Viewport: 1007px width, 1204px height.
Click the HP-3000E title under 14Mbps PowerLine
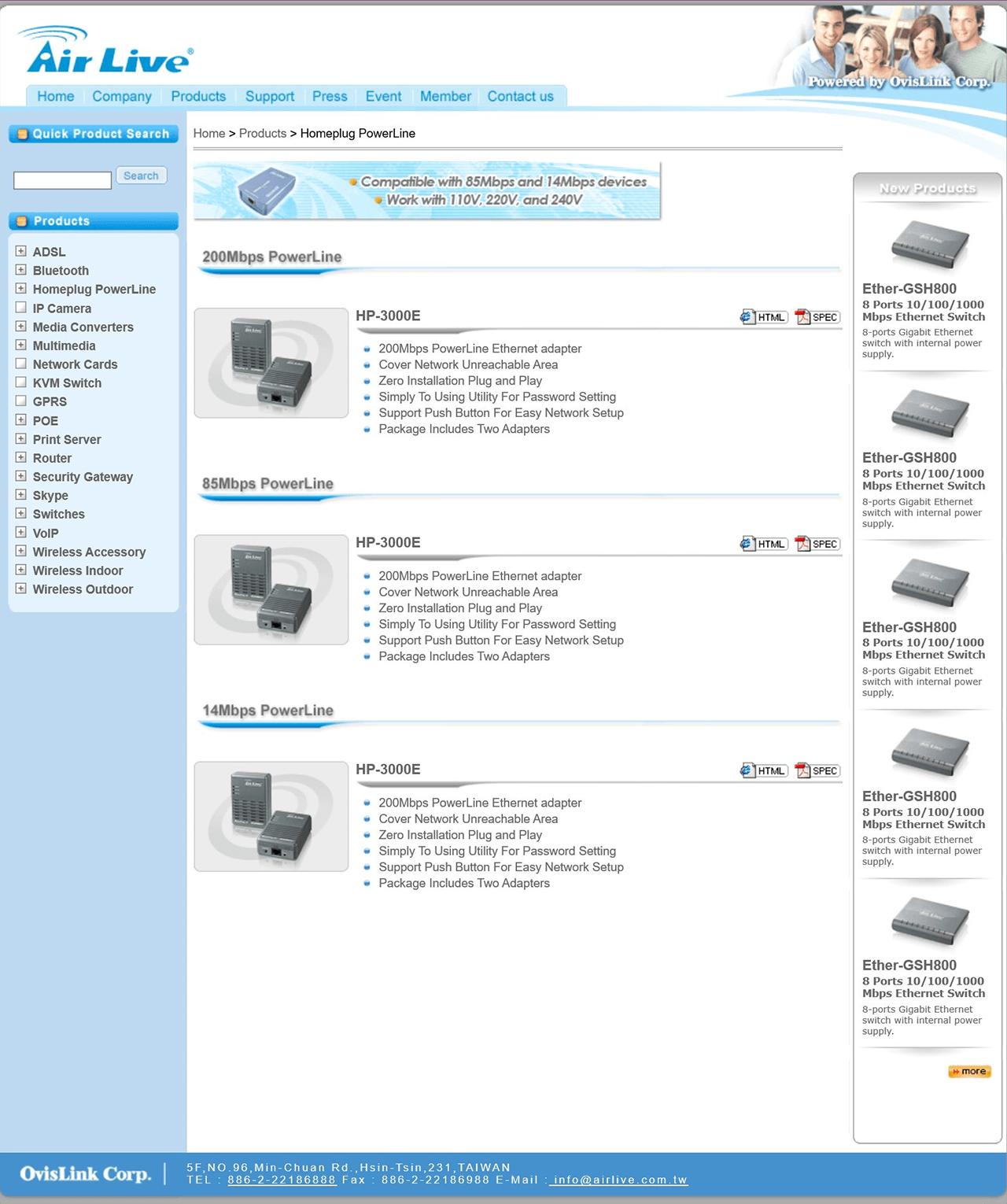pyautogui.click(x=388, y=769)
